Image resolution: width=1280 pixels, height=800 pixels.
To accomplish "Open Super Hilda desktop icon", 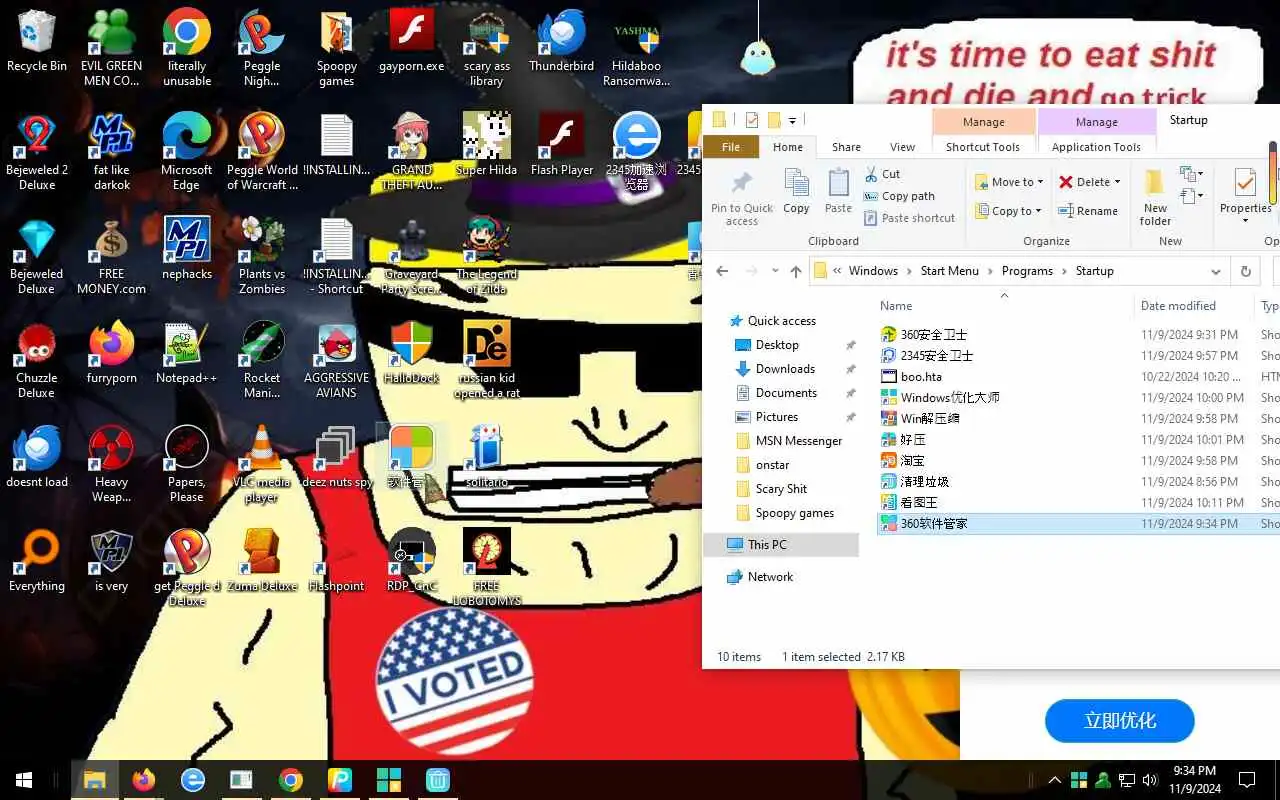I will click(487, 146).
